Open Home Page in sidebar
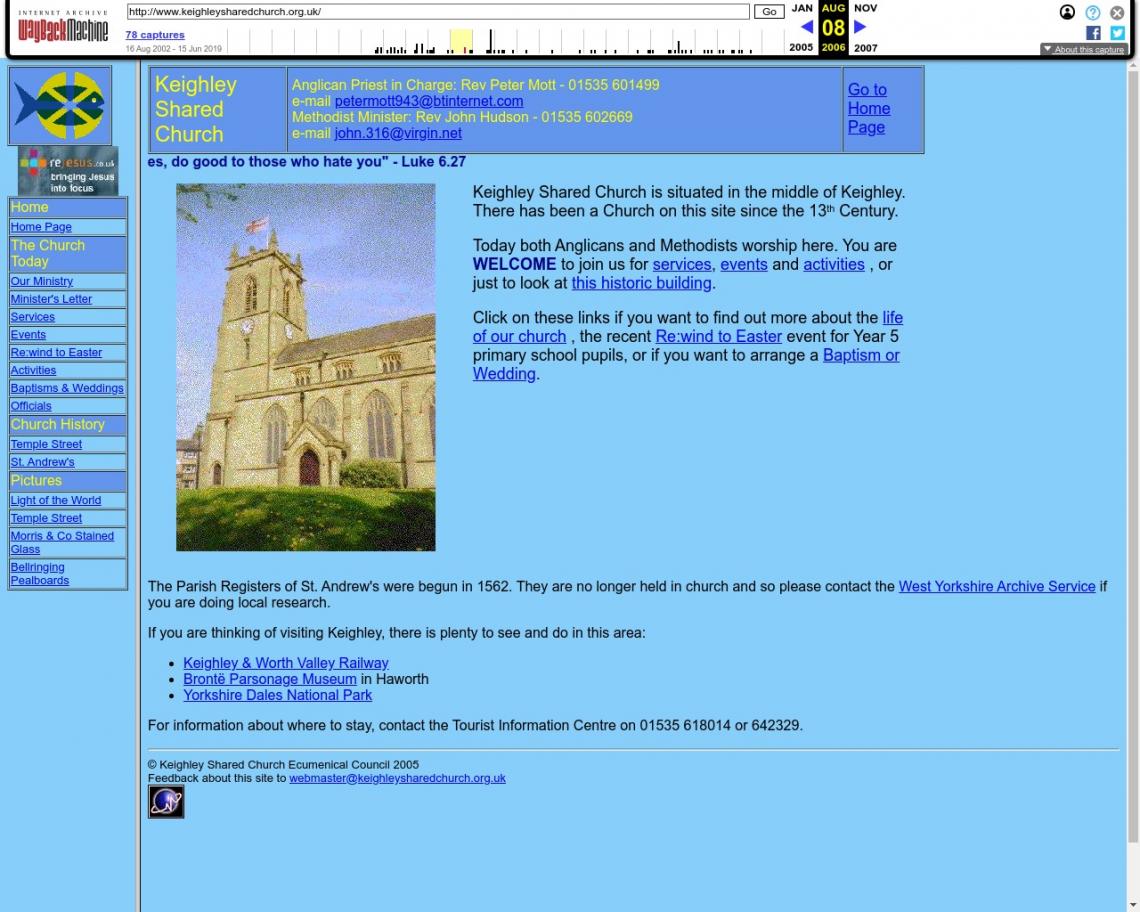This screenshot has height=912, width=1140. [41, 227]
